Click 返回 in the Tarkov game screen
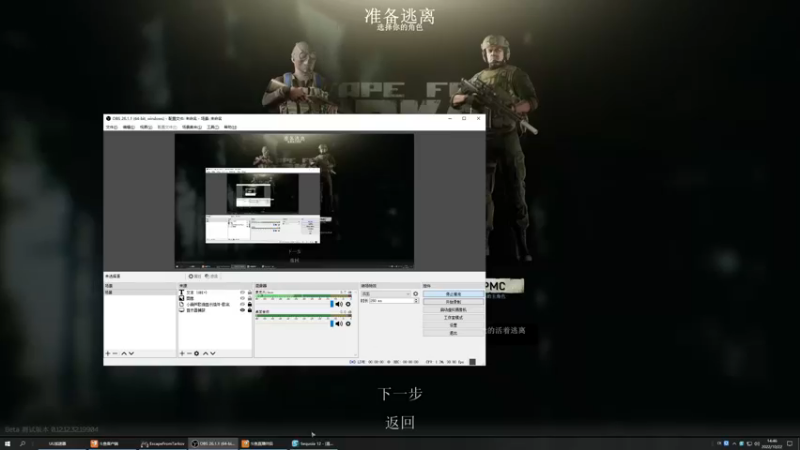The height and width of the screenshot is (450, 800). (x=400, y=422)
